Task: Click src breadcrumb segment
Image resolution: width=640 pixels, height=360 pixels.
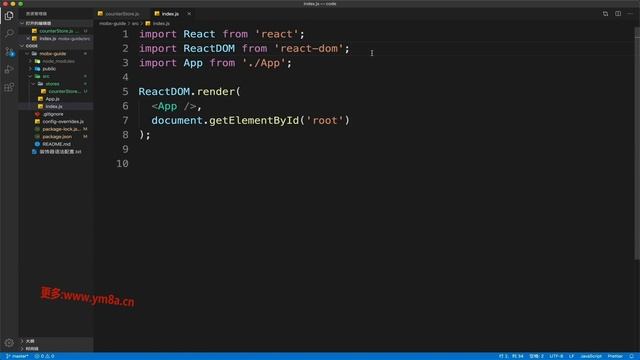Action: point(135,24)
